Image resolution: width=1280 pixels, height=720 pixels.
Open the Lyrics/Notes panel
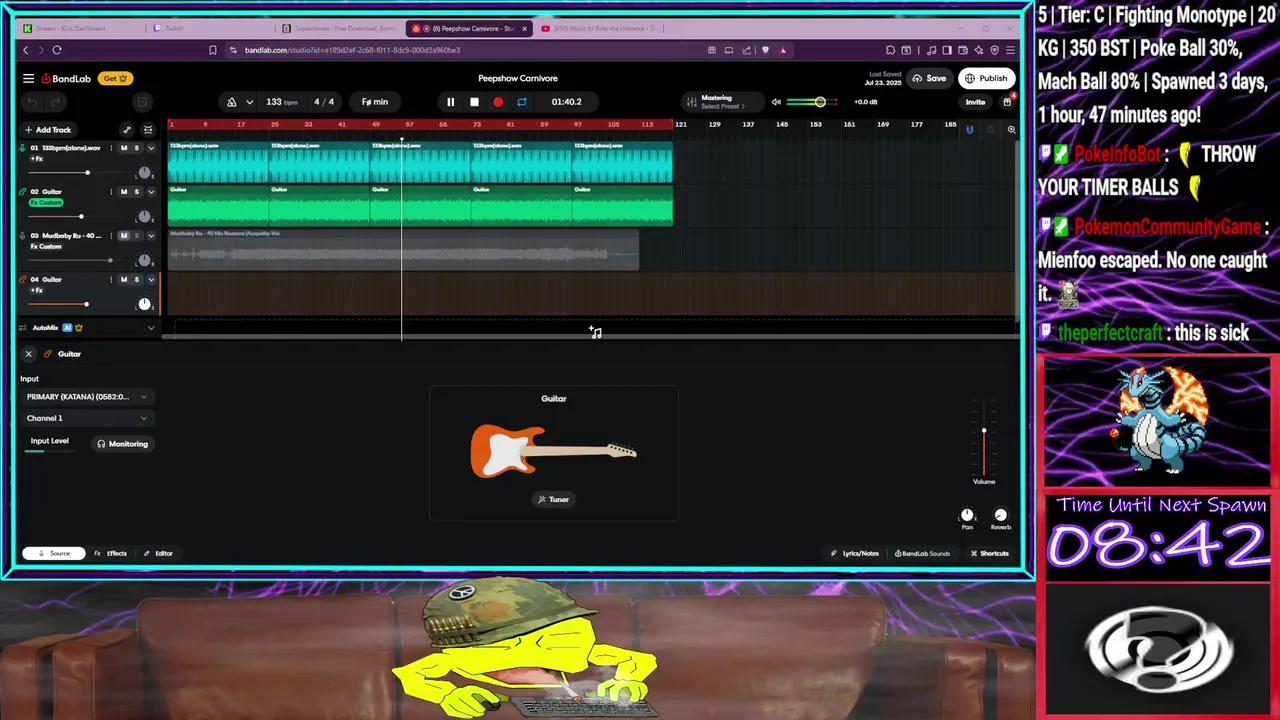pyautogui.click(x=855, y=554)
